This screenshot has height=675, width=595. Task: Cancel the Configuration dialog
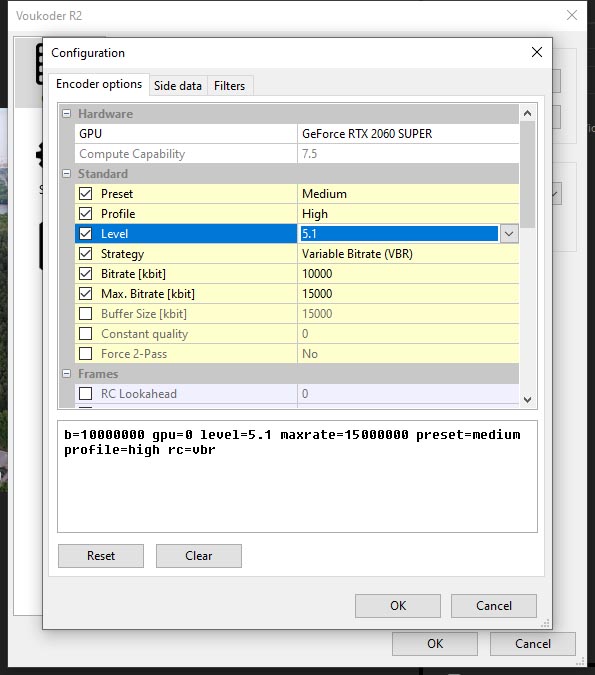[494, 606]
